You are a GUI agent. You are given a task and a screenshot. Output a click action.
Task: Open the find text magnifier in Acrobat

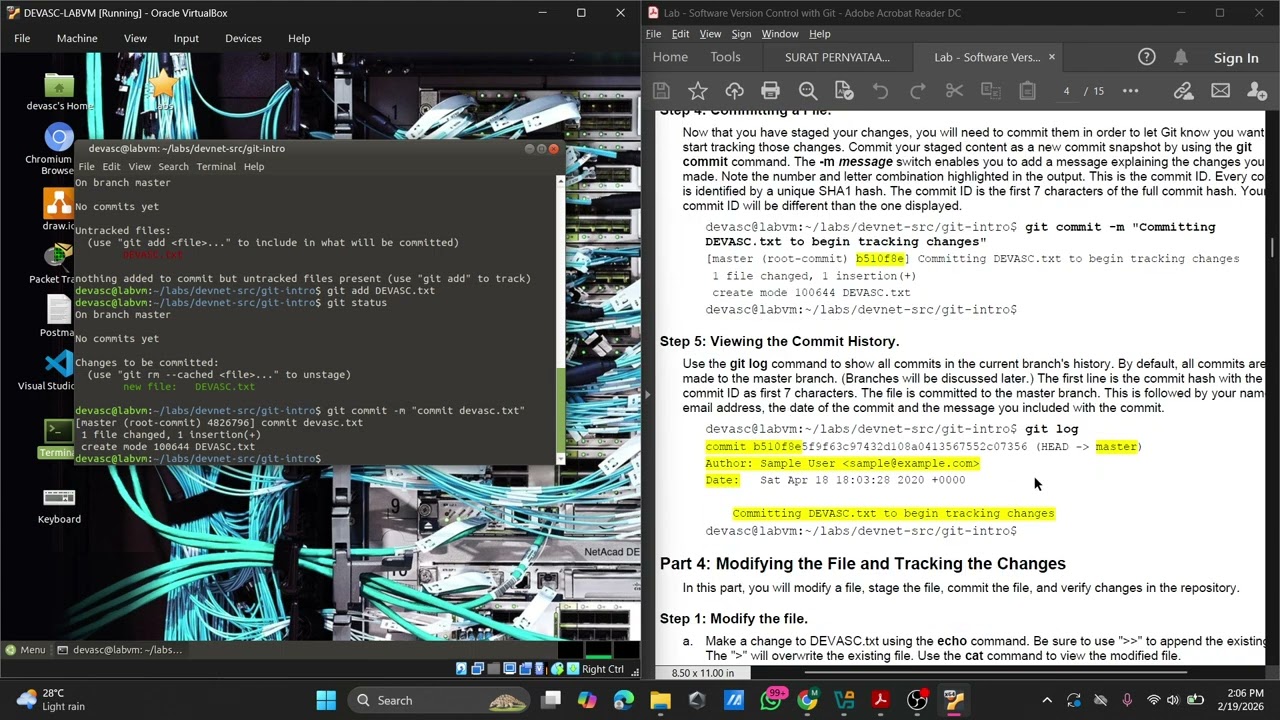807,91
